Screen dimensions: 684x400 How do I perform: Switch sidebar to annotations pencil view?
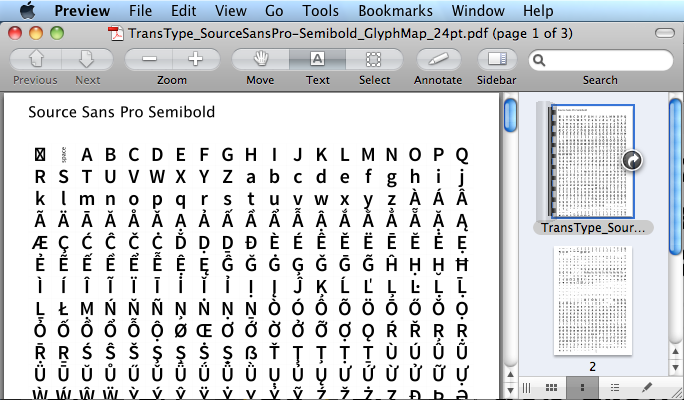647,387
